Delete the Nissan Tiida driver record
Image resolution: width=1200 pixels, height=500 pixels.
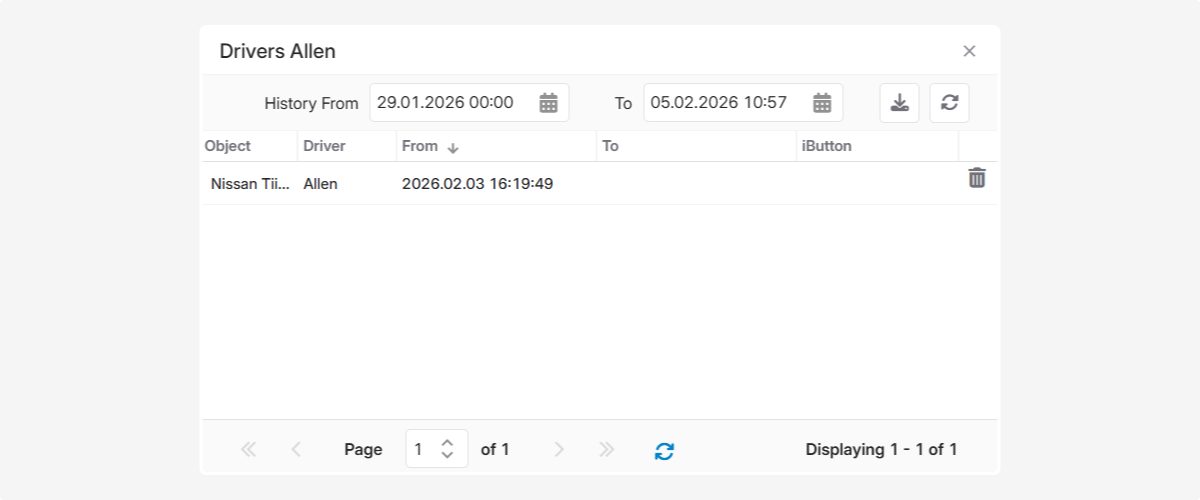pos(977,179)
